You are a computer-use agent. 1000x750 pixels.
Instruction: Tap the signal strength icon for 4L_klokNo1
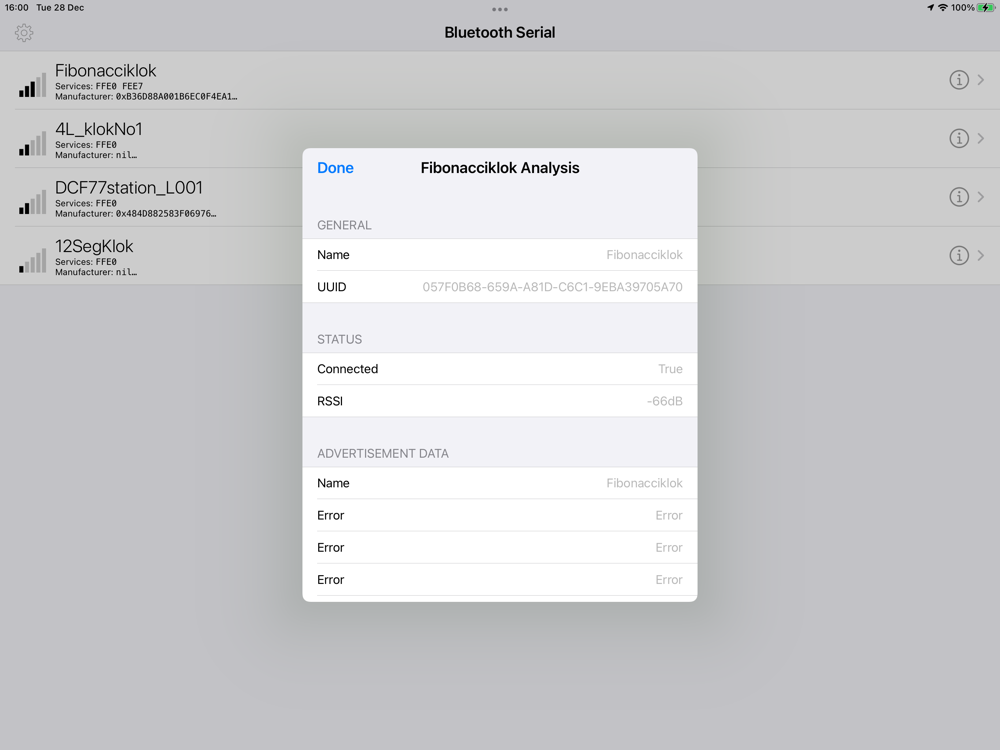[33, 143]
